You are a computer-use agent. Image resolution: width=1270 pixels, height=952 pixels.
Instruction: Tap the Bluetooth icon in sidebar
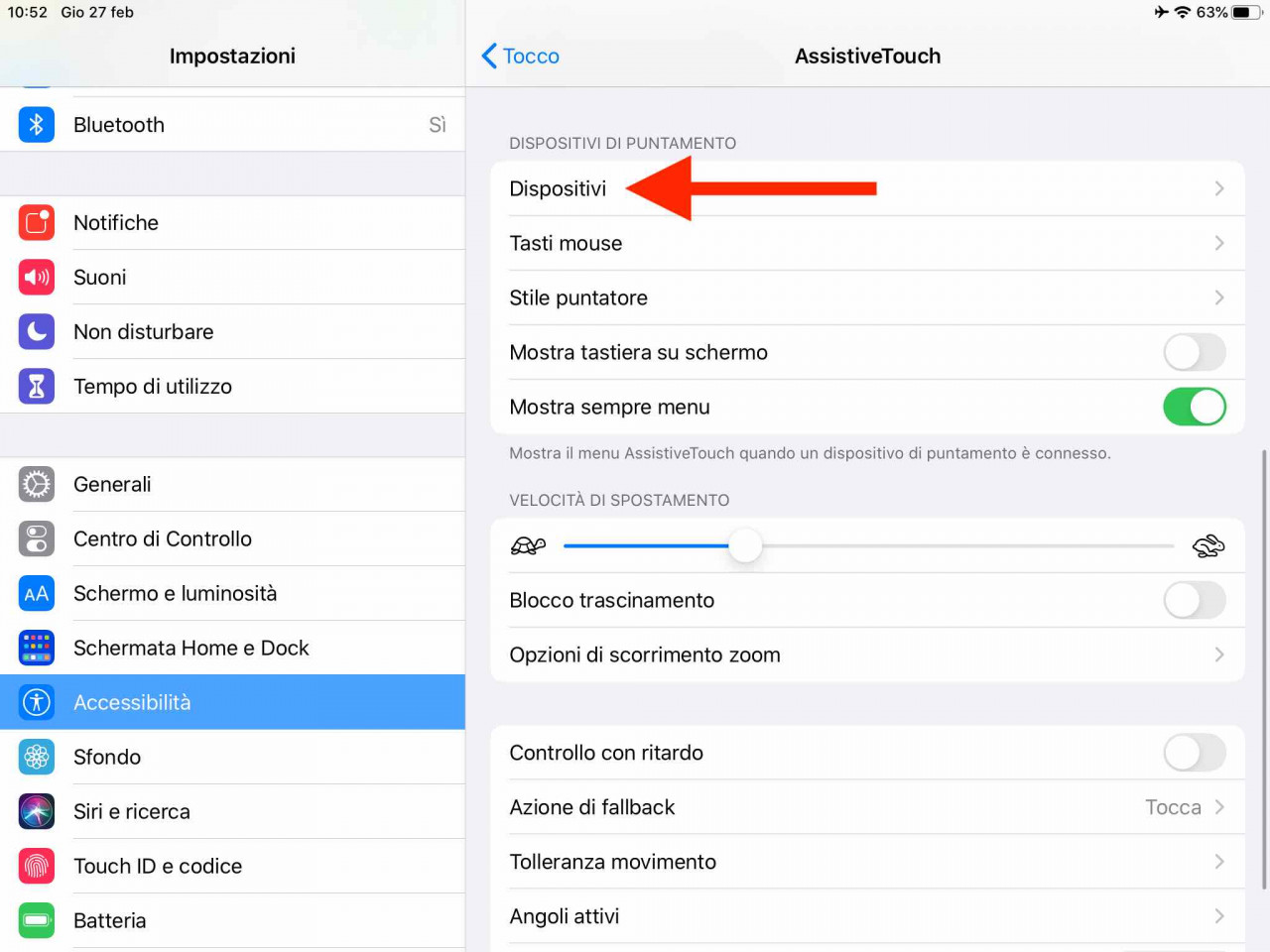click(x=37, y=125)
